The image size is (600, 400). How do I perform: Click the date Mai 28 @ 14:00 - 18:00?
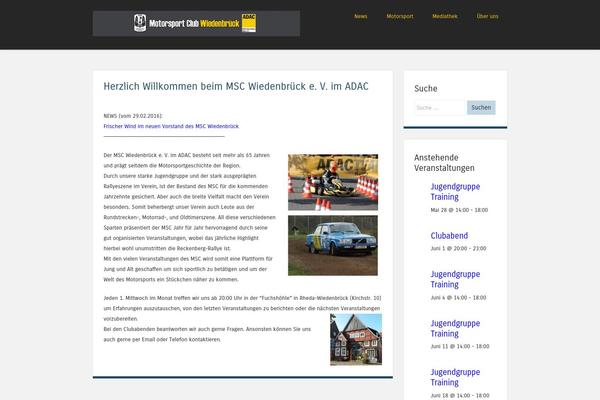pos(459,210)
